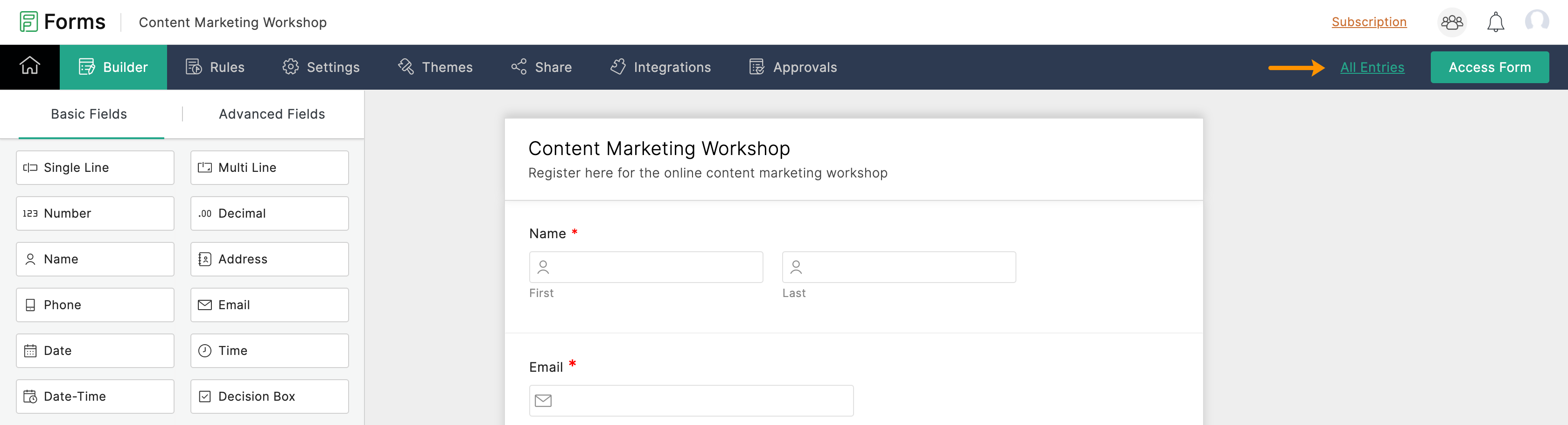Click the Zoho Forms logo icon
Screen dimensions: 1568x425
click(28, 22)
